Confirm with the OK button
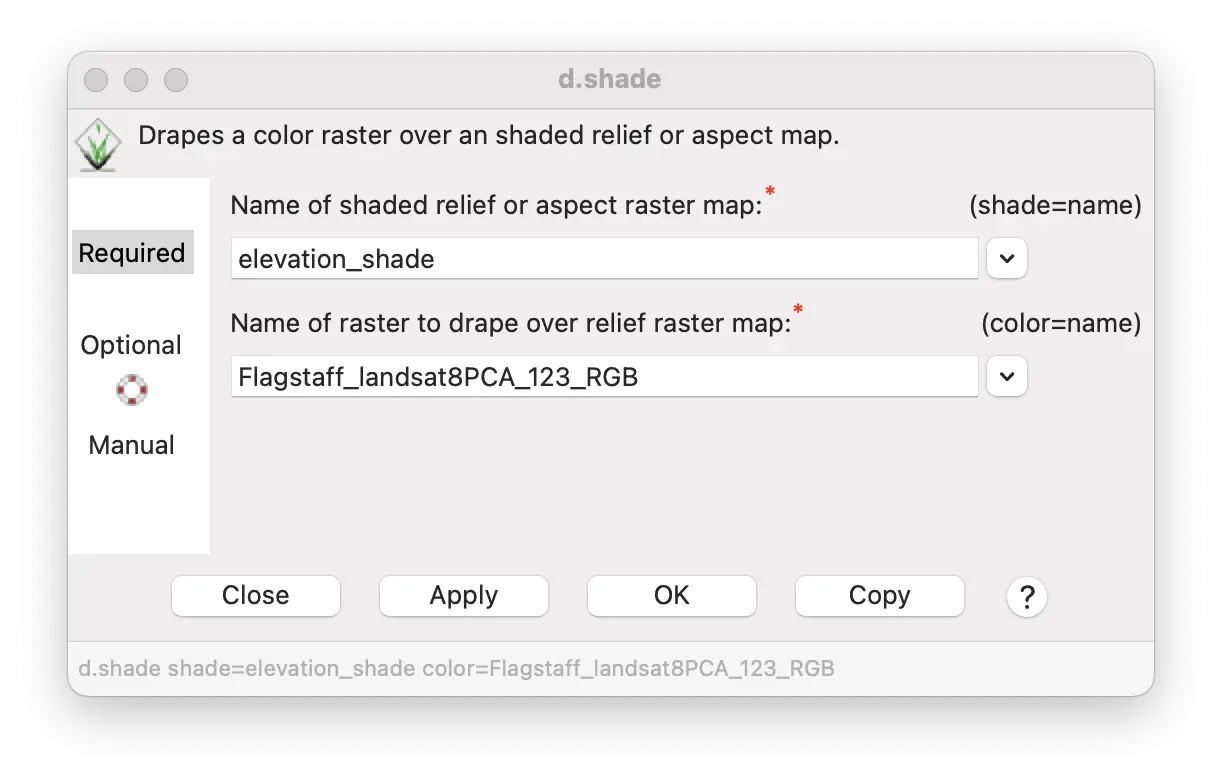1222x780 pixels. tap(671, 596)
